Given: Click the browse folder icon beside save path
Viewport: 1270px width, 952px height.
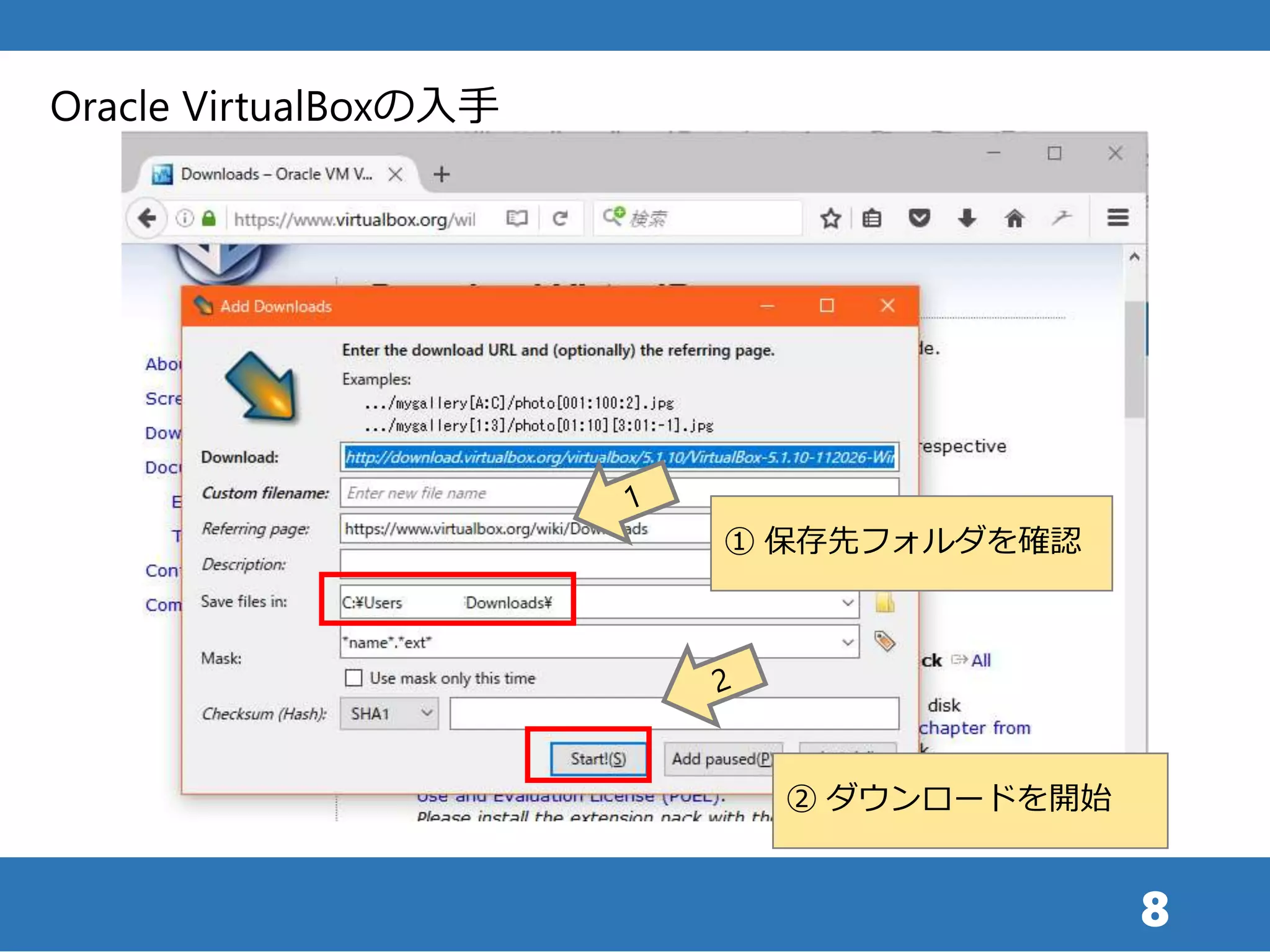Looking at the screenshot, I should 885,602.
